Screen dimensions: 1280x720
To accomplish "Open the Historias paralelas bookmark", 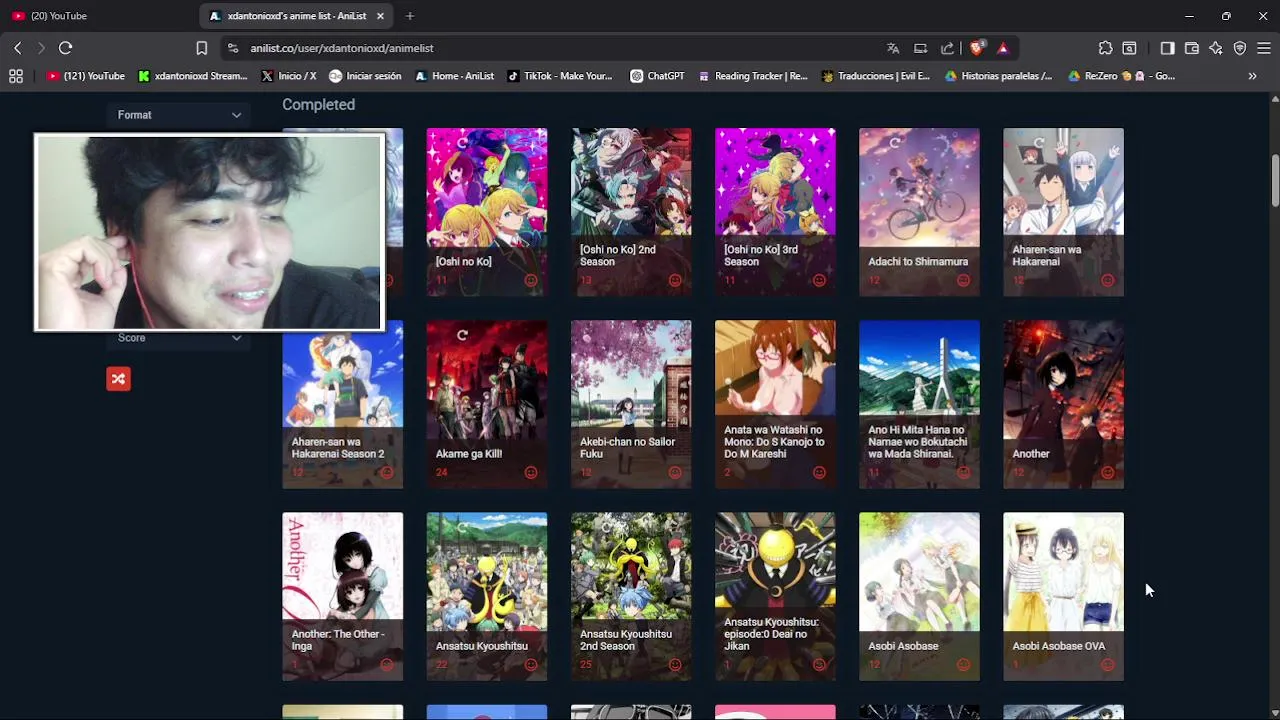I will click(998, 76).
